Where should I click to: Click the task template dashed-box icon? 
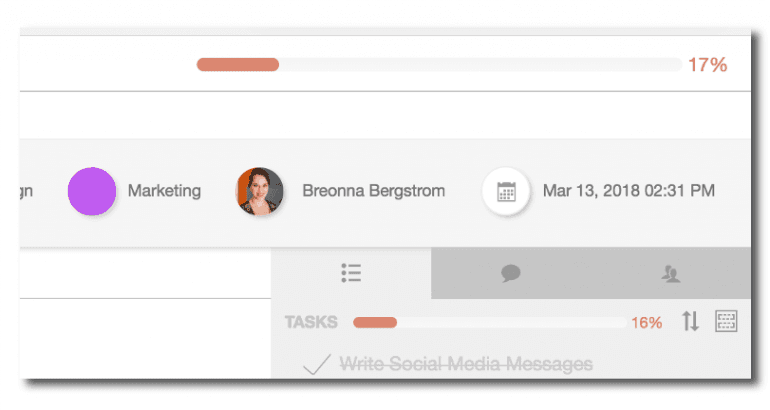click(726, 322)
